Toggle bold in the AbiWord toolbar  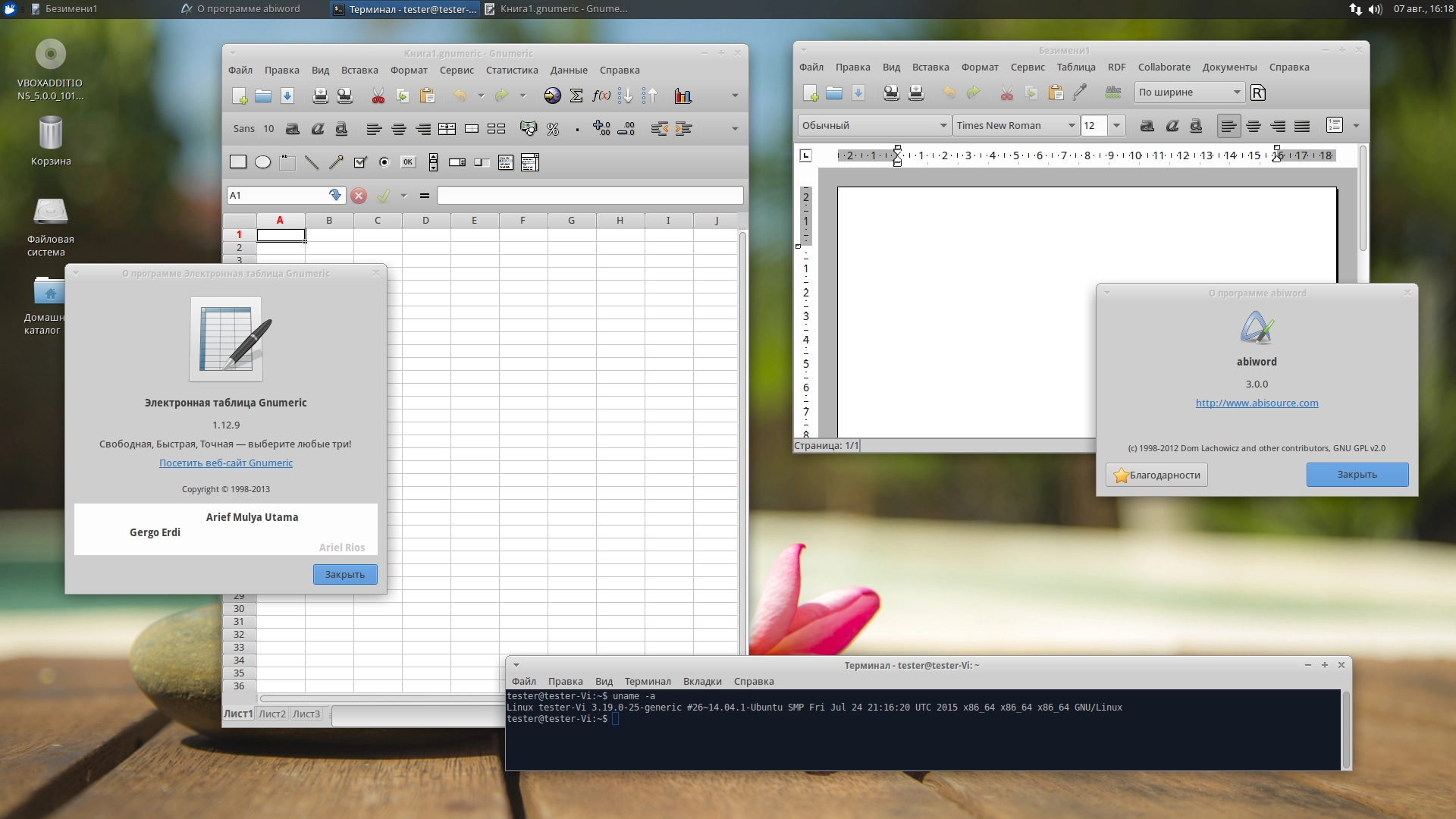[1147, 126]
